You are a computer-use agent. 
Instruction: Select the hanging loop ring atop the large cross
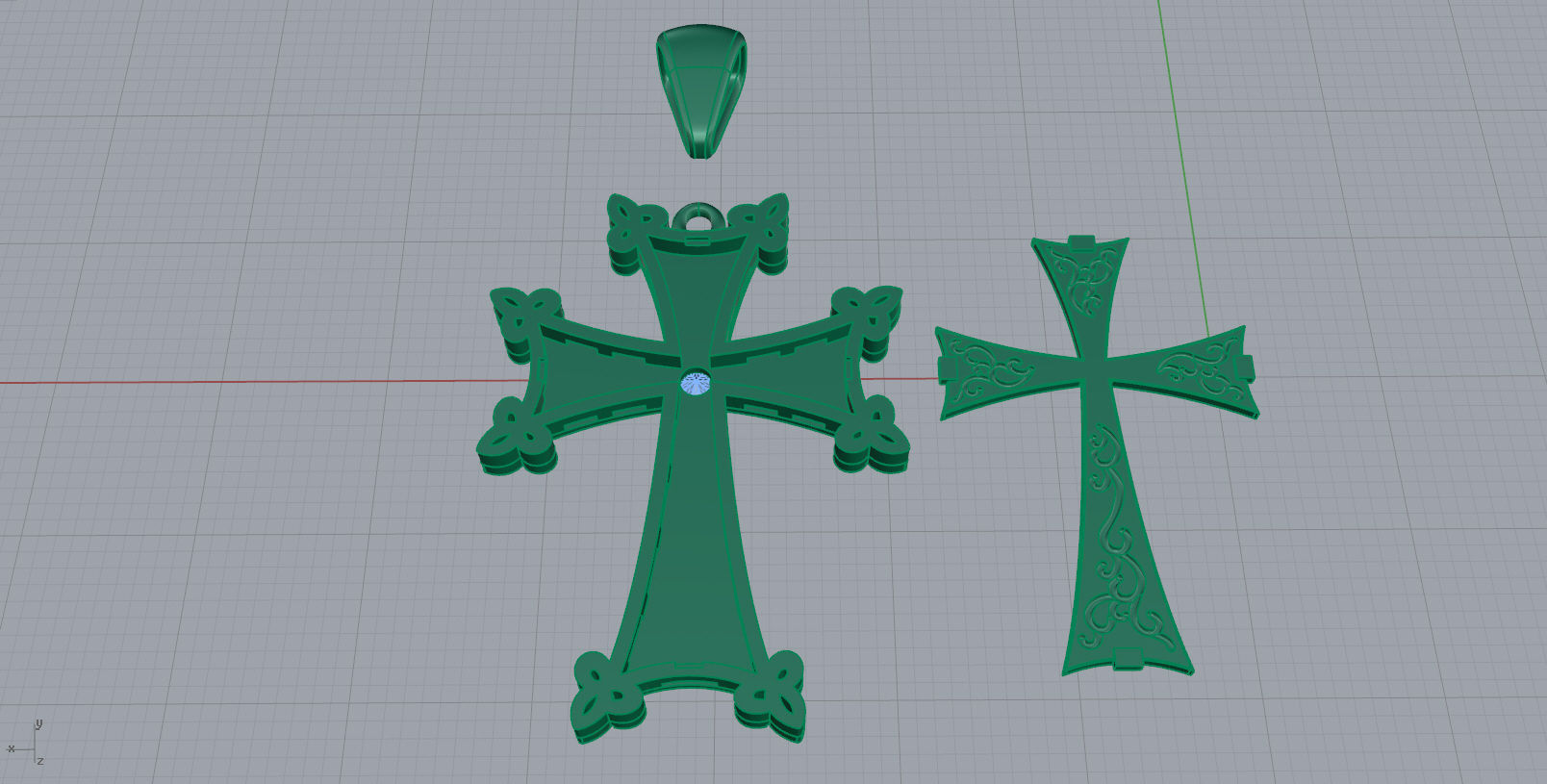pos(697,217)
